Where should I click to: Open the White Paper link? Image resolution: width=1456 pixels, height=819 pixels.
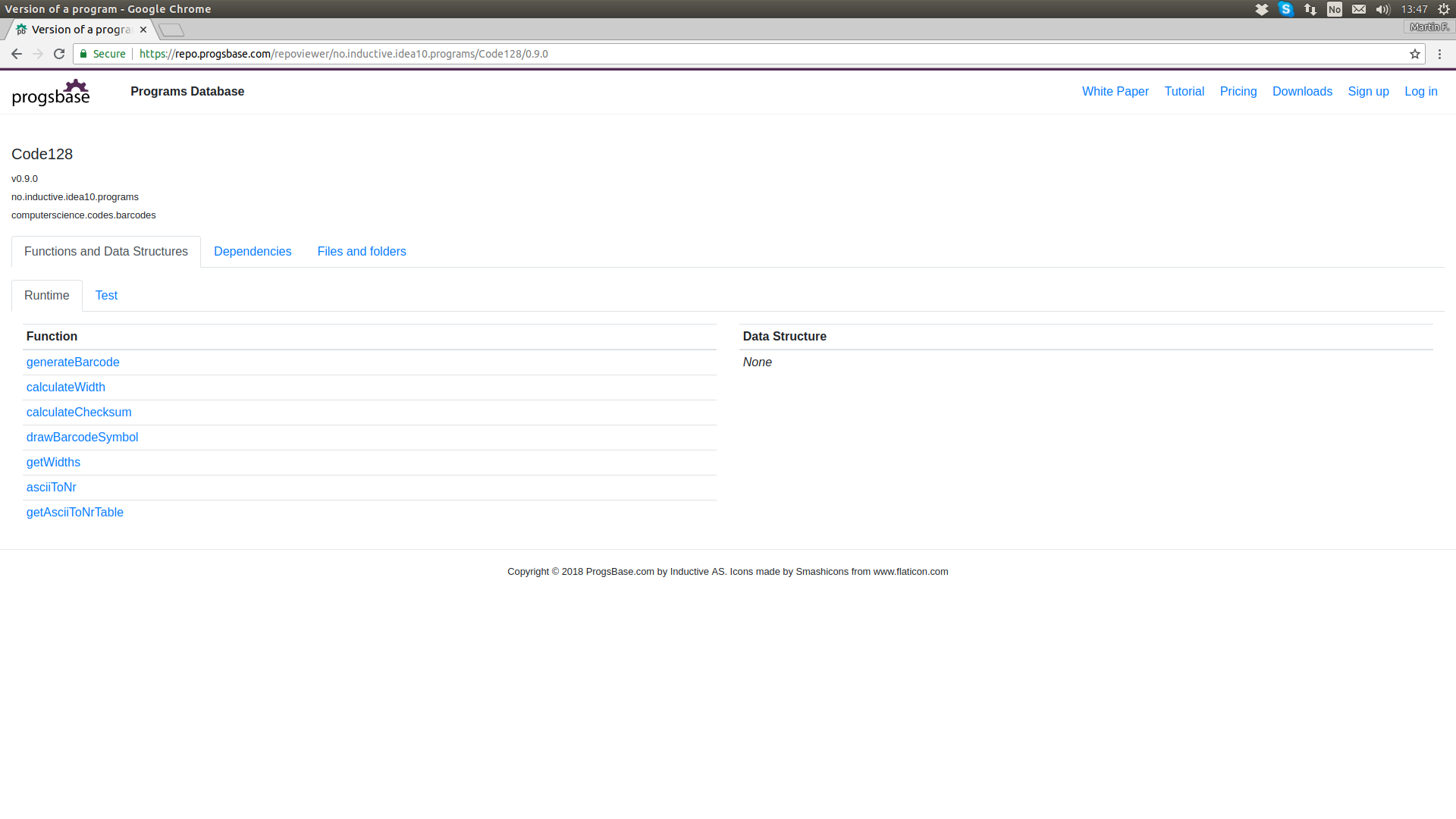(x=1115, y=91)
